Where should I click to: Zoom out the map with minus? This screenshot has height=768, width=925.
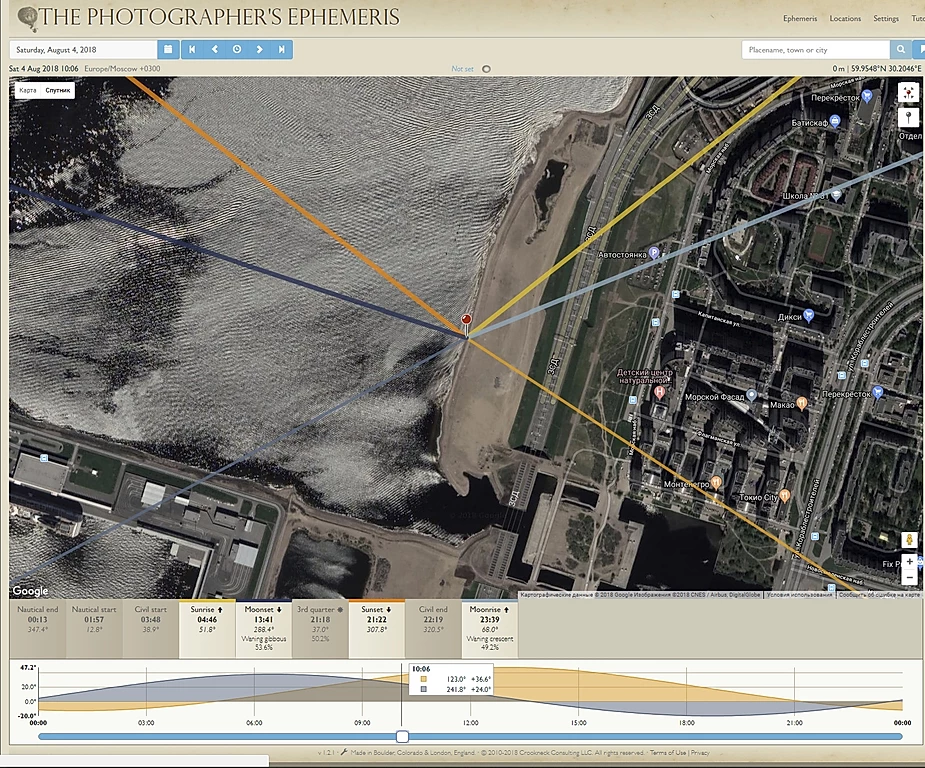909,577
